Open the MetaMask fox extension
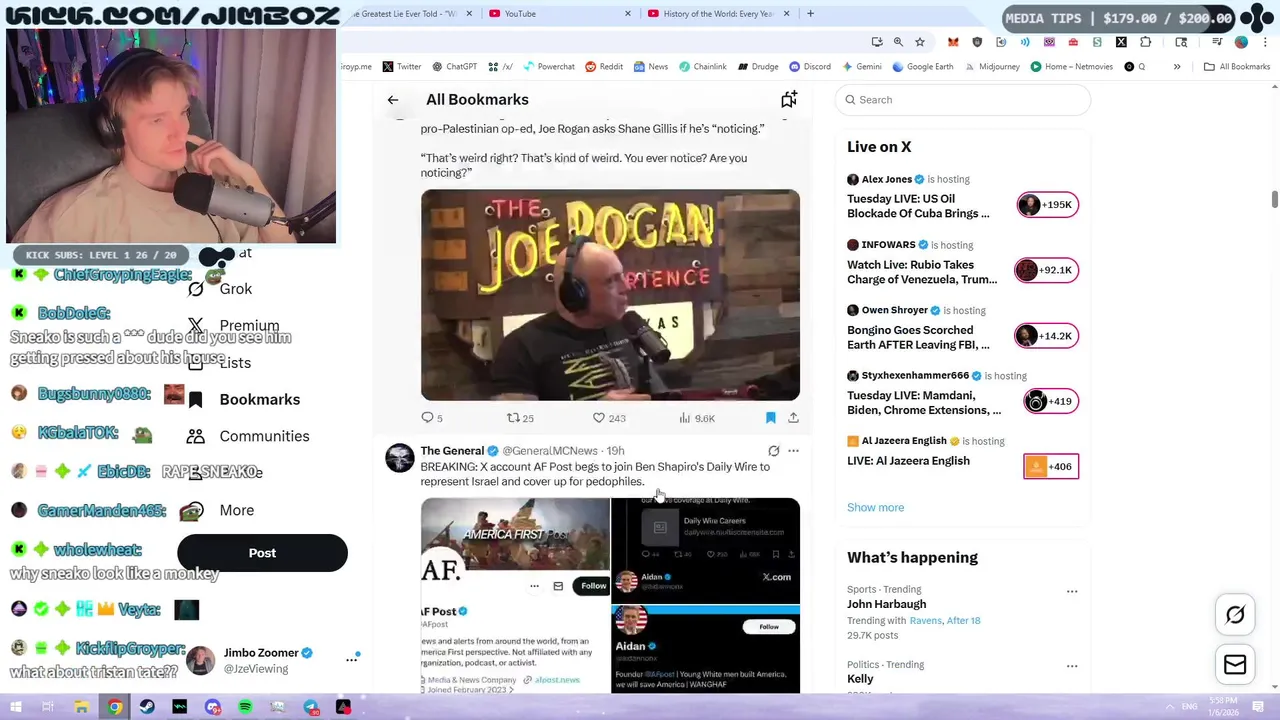 [953, 42]
